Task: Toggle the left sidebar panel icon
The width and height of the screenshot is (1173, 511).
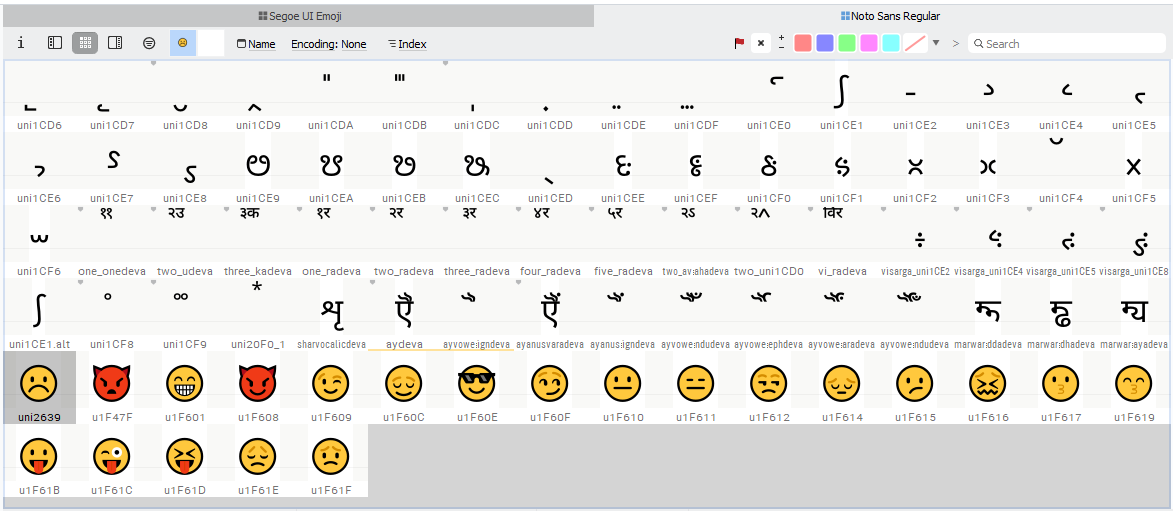Action: pyautogui.click(x=55, y=43)
